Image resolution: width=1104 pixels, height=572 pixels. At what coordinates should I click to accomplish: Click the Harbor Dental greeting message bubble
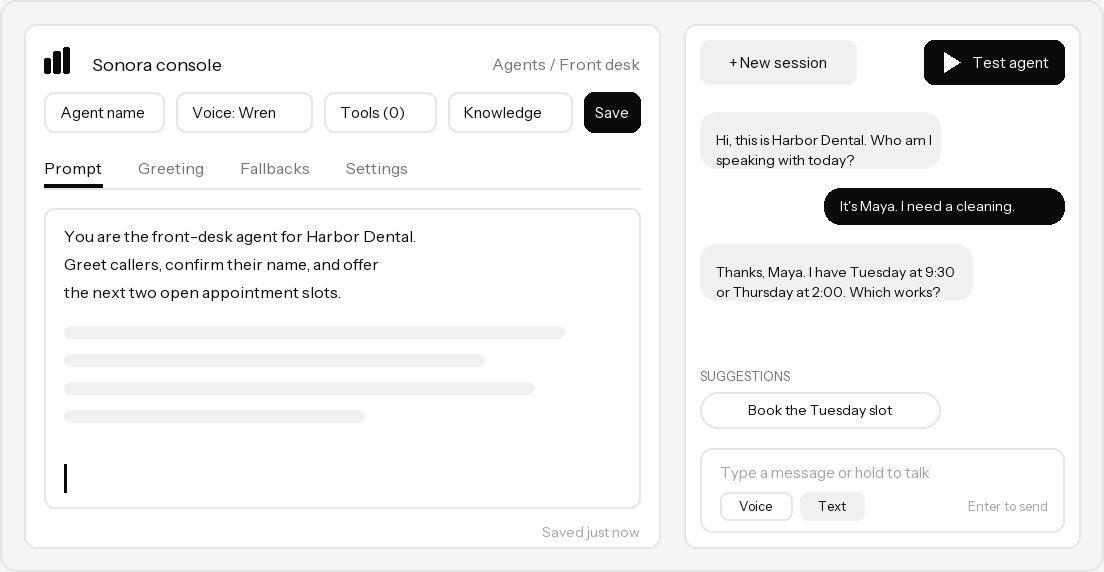tap(820, 141)
